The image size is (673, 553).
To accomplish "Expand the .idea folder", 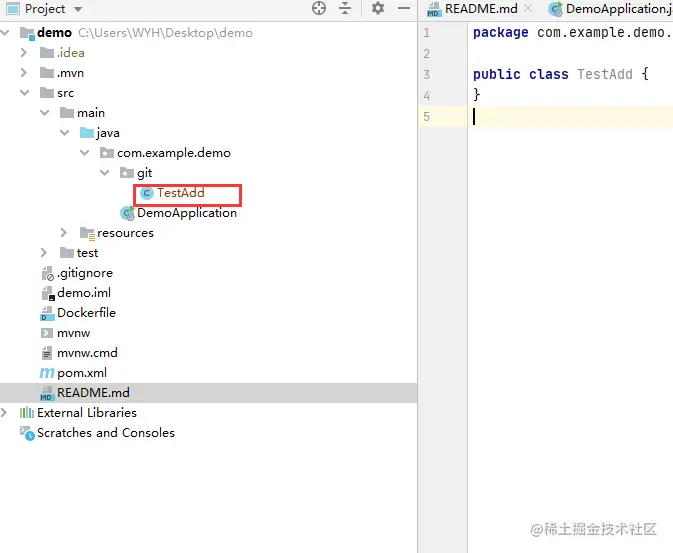I will click(24, 52).
